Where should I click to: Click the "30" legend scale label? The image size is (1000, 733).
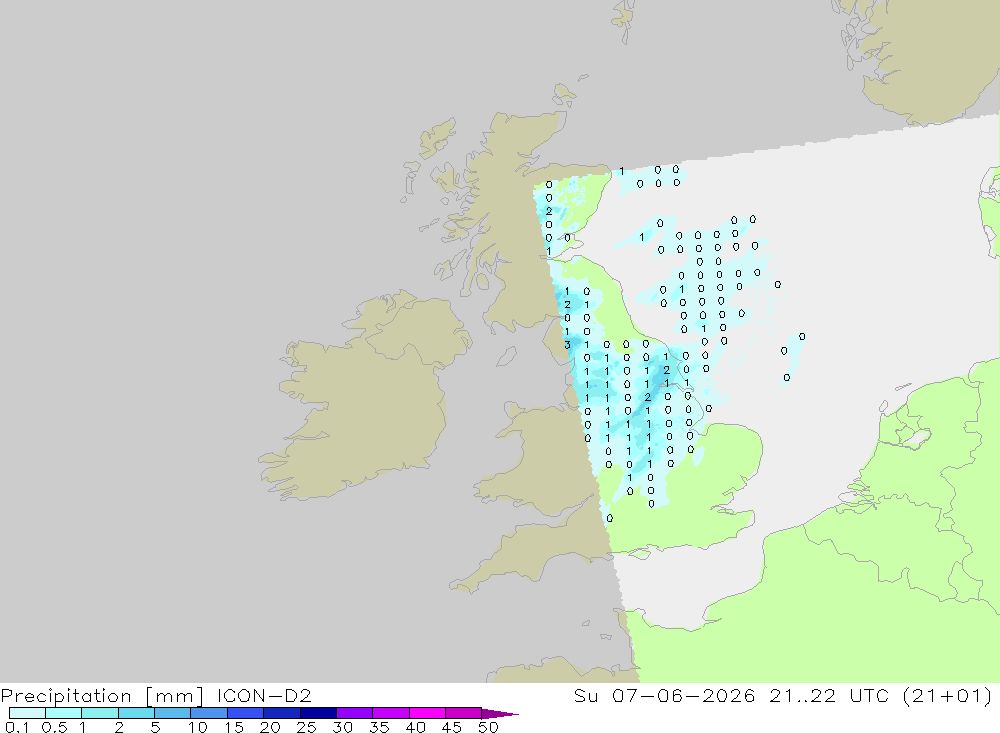click(x=342, y=727)
